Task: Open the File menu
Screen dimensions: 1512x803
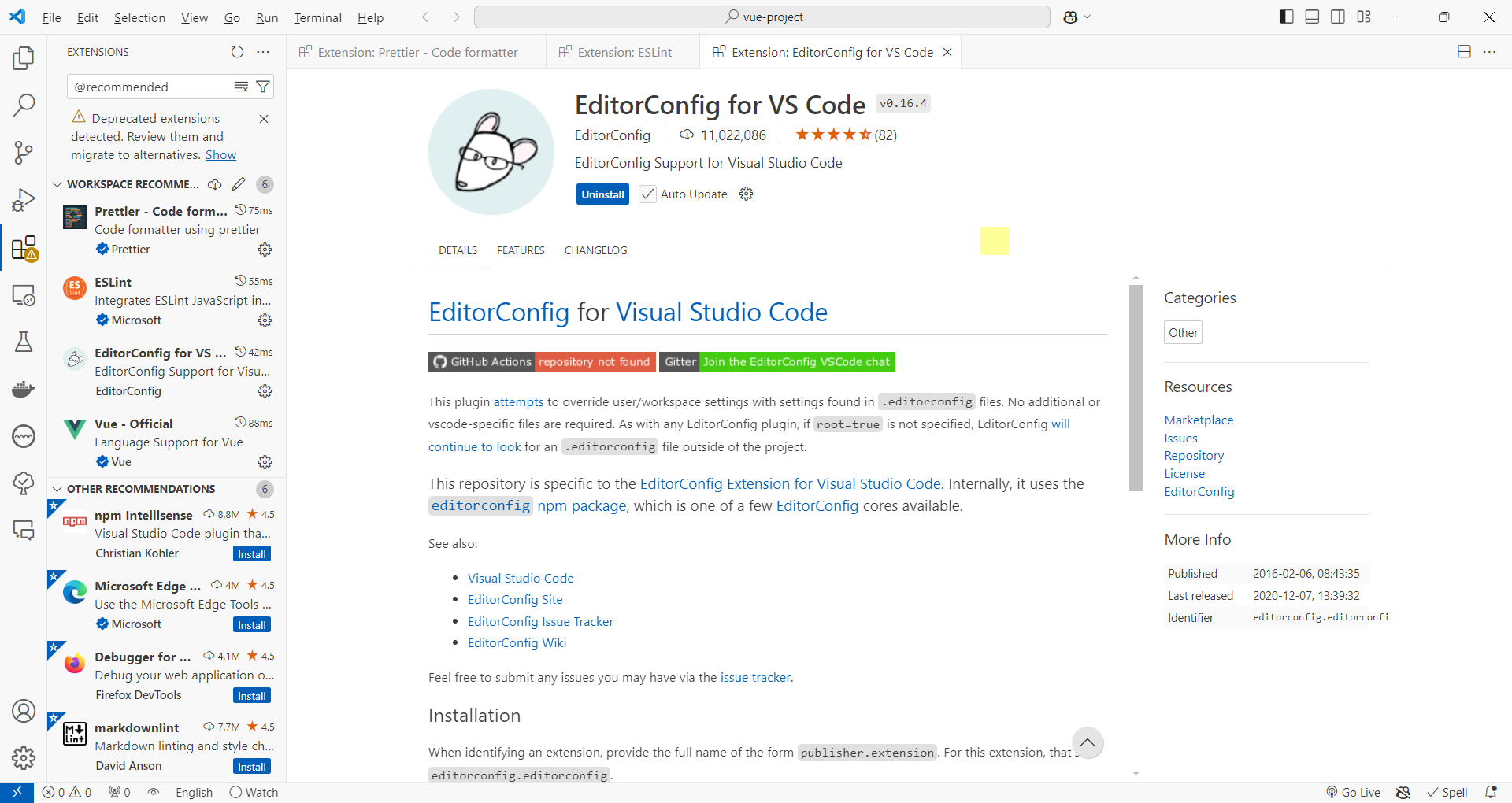Action: click(x=52, y=17)
